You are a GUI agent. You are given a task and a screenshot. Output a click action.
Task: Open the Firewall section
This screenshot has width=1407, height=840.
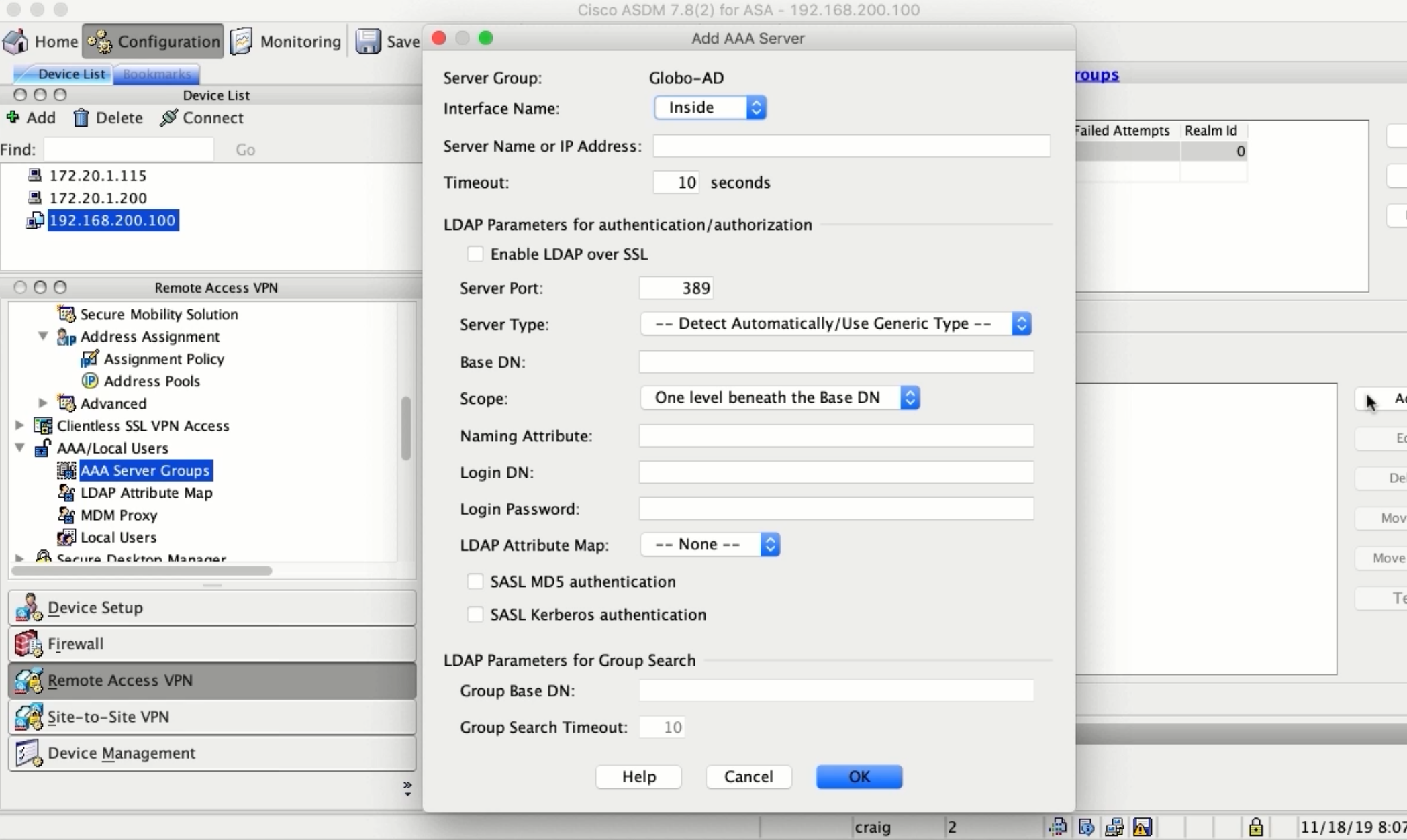(212, 644)
